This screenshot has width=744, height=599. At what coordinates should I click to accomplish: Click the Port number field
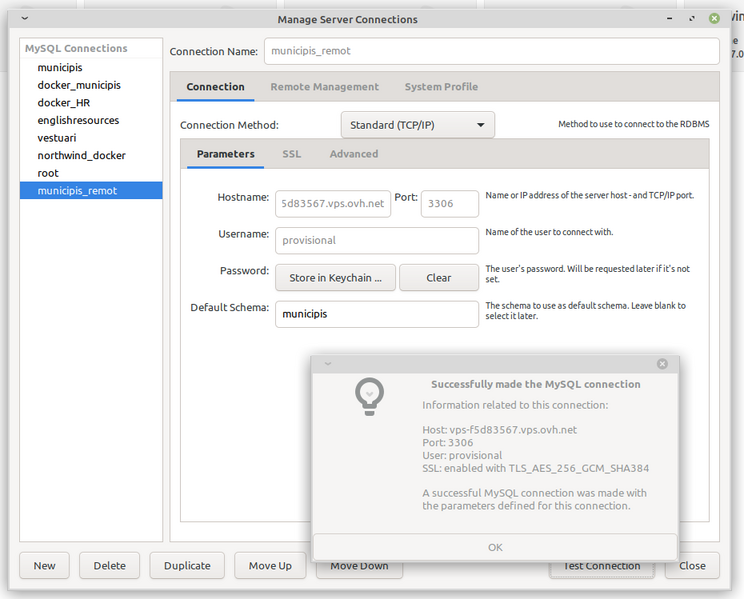[x=449, y=204]
